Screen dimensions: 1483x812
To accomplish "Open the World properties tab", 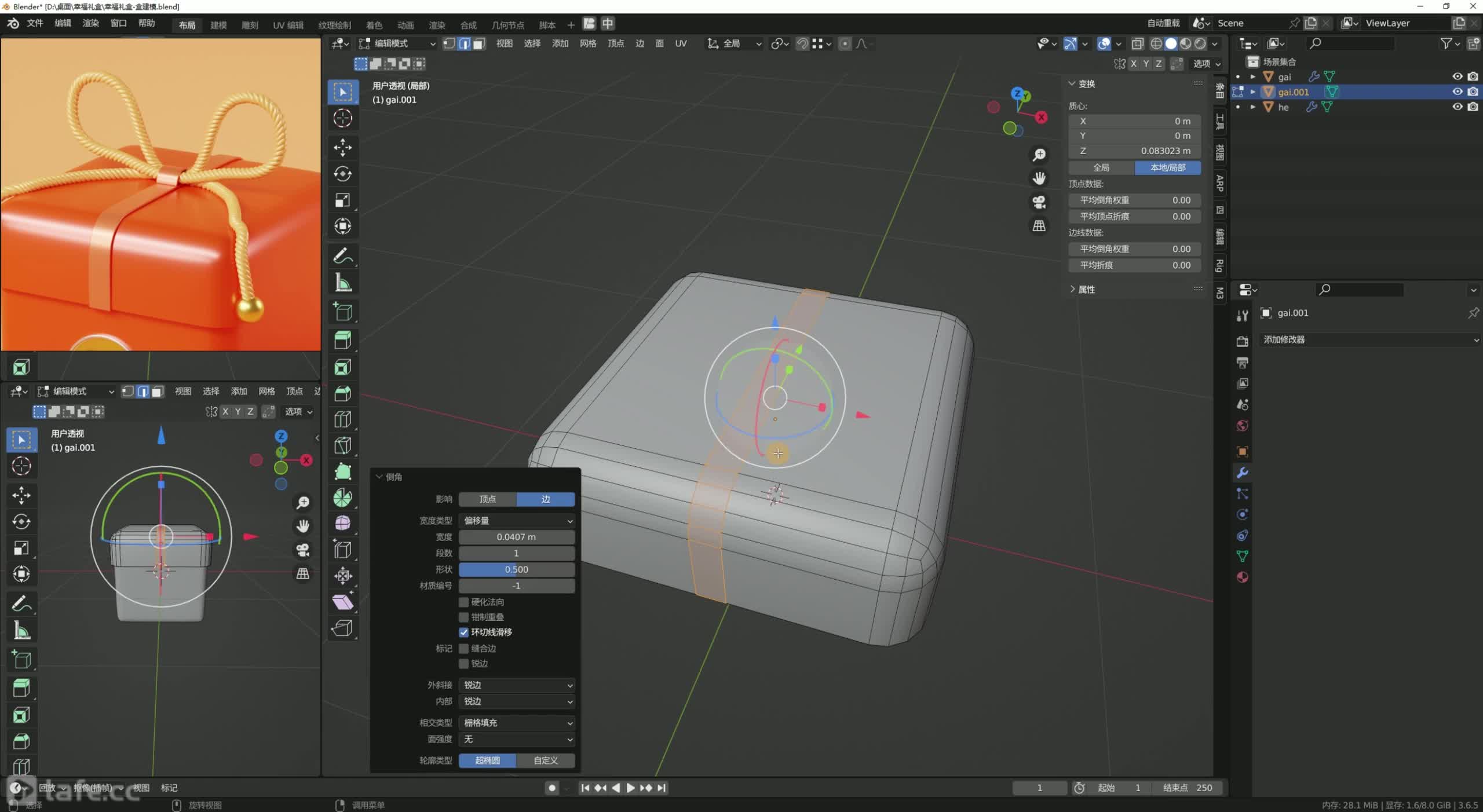I will pyautogui.click(x=1242, y=425).
